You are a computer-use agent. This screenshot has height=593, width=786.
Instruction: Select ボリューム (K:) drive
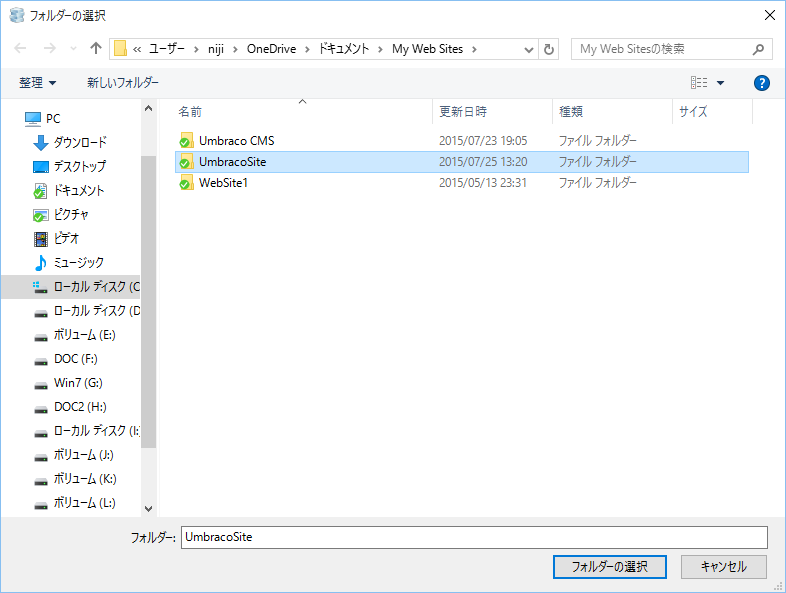[75, 479]
